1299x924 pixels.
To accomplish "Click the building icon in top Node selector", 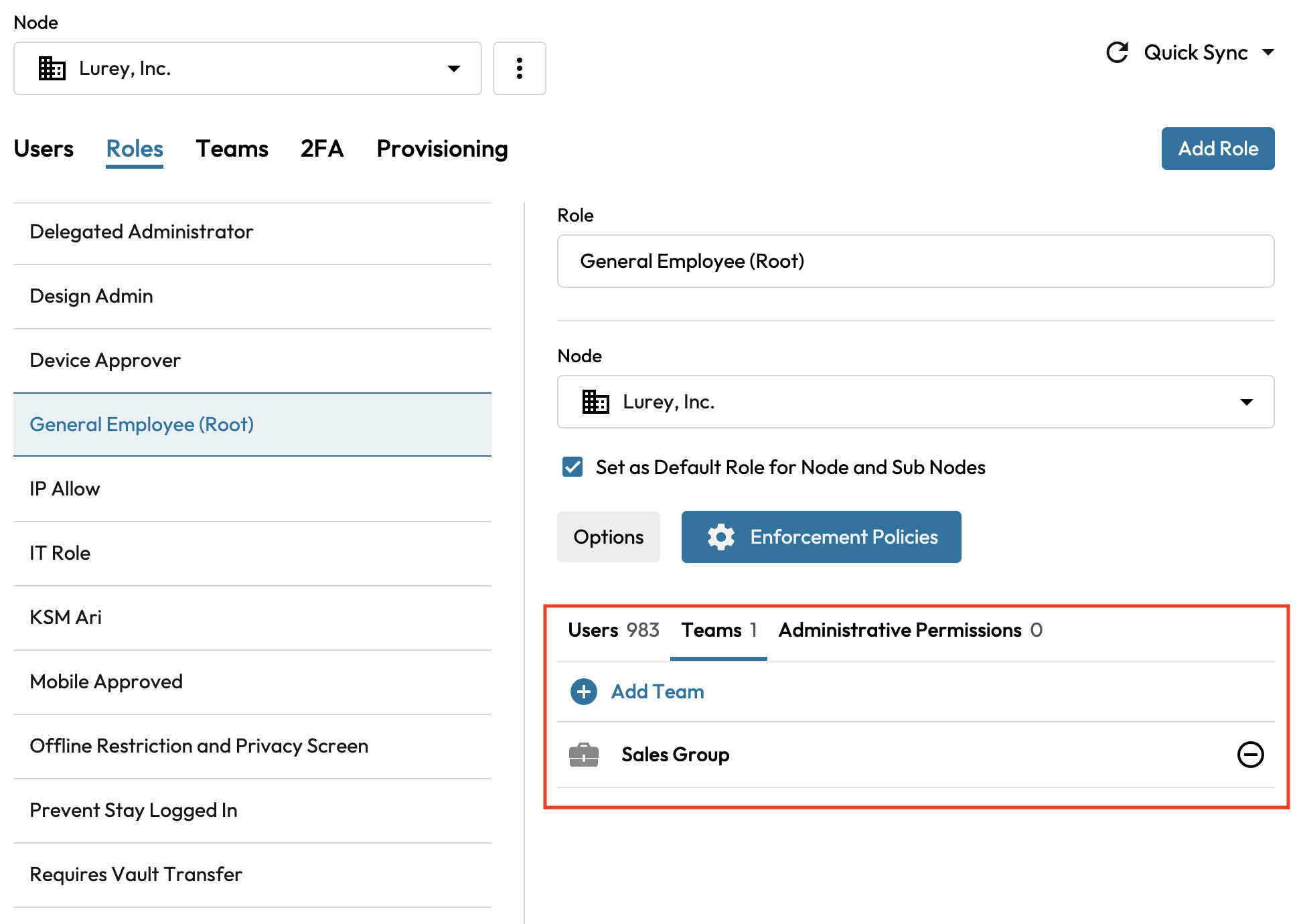I will [52, 68].
